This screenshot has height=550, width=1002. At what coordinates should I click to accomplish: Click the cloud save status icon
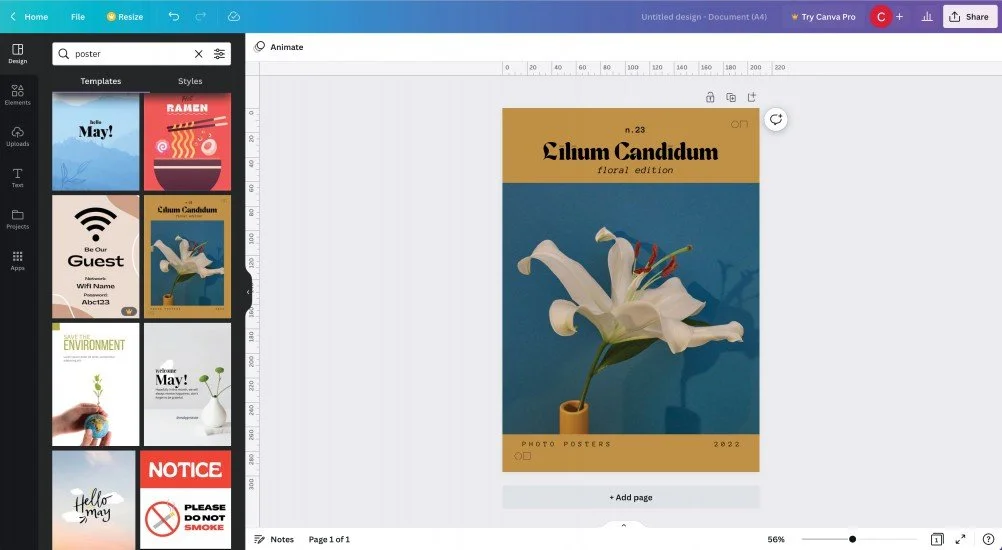click(234, 17)
